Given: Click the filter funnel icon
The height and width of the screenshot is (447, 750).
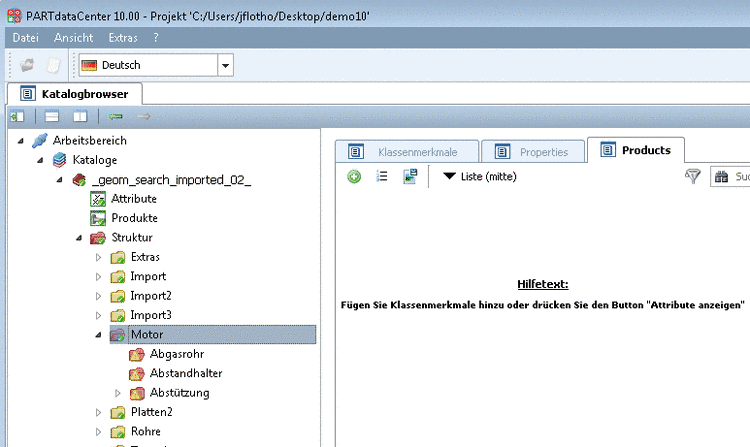Looking at the screenshot, I should pos(693,176).
